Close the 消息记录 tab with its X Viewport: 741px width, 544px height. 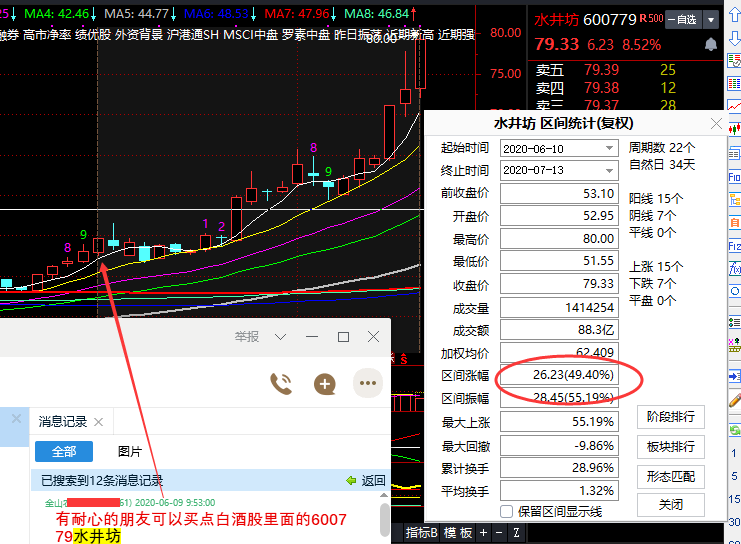point(98,422)
